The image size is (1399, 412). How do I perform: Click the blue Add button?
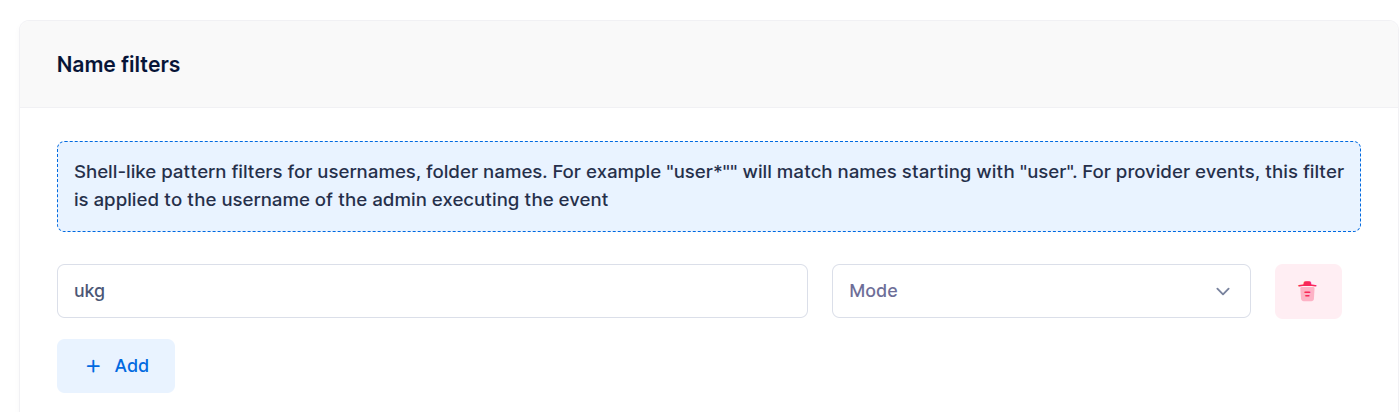pyautogui.click(x=116, y=366)
